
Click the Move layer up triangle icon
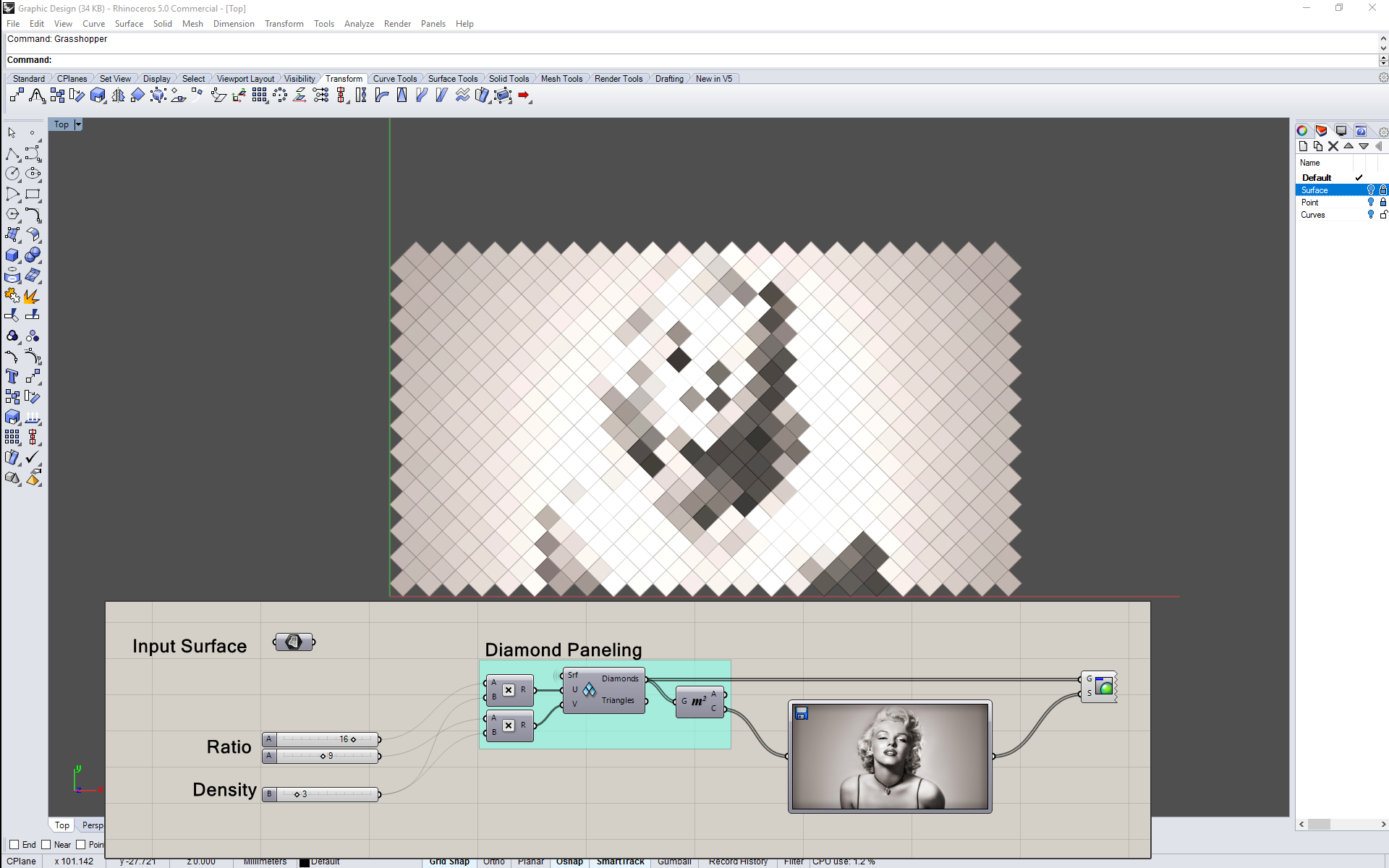tap(1348, 146)
